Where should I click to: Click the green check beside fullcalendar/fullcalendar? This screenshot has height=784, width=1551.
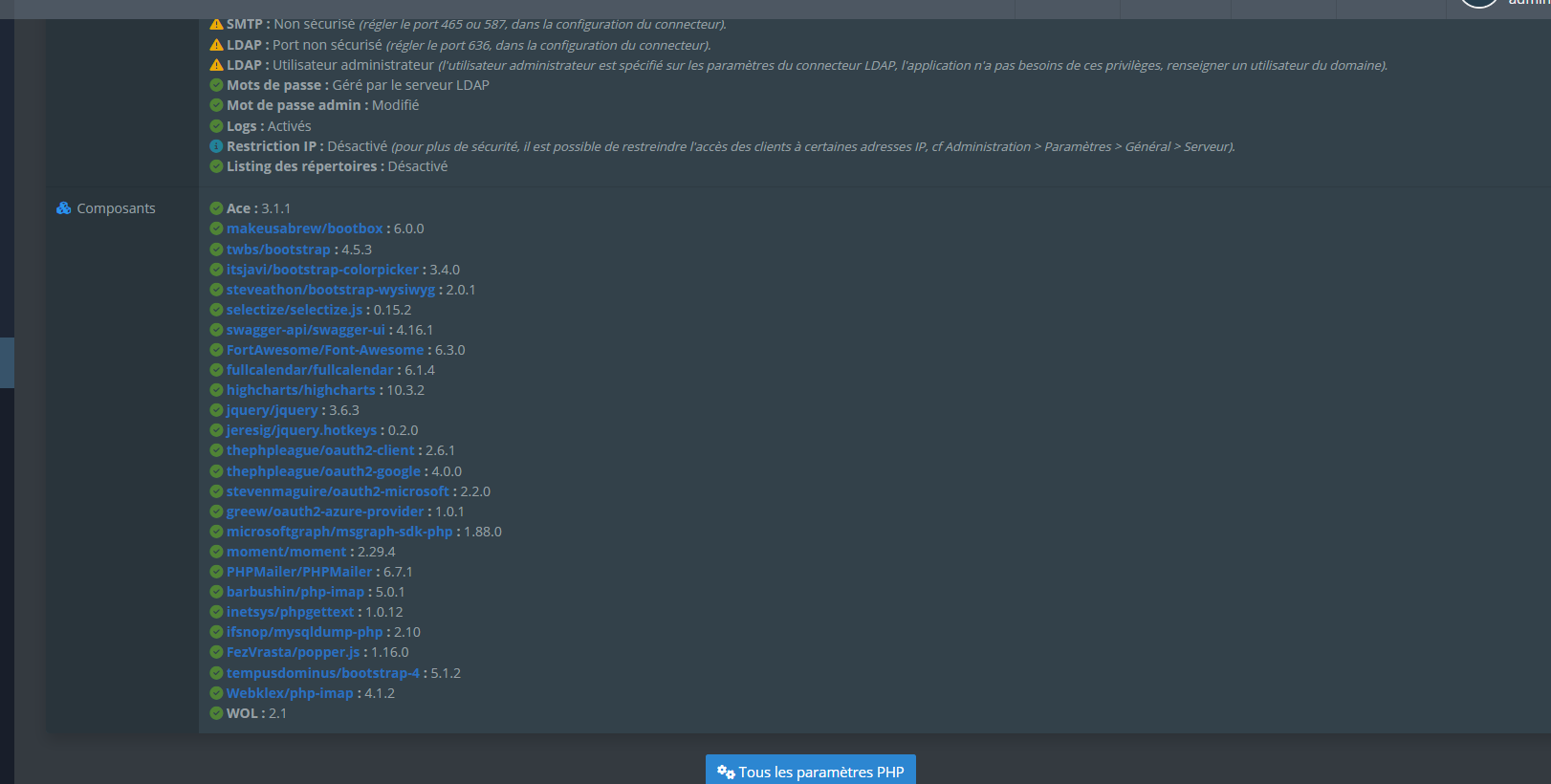tap(216, 370)
